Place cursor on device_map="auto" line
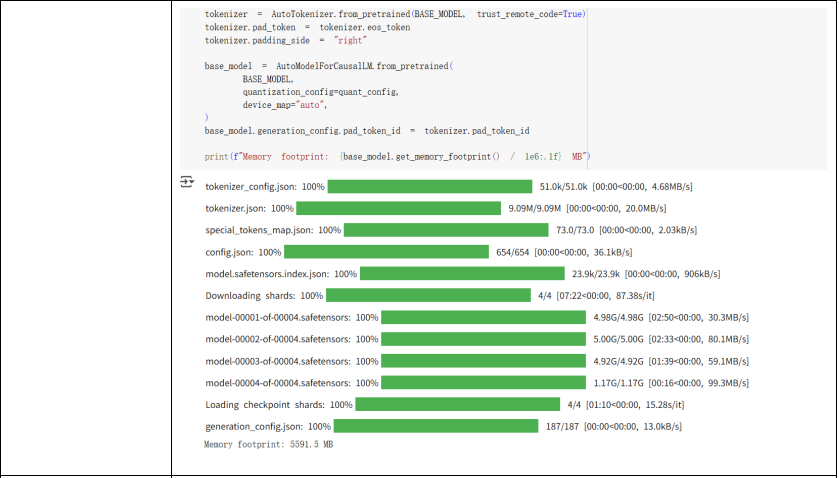The image size is (839, 478). pos(285,105)
